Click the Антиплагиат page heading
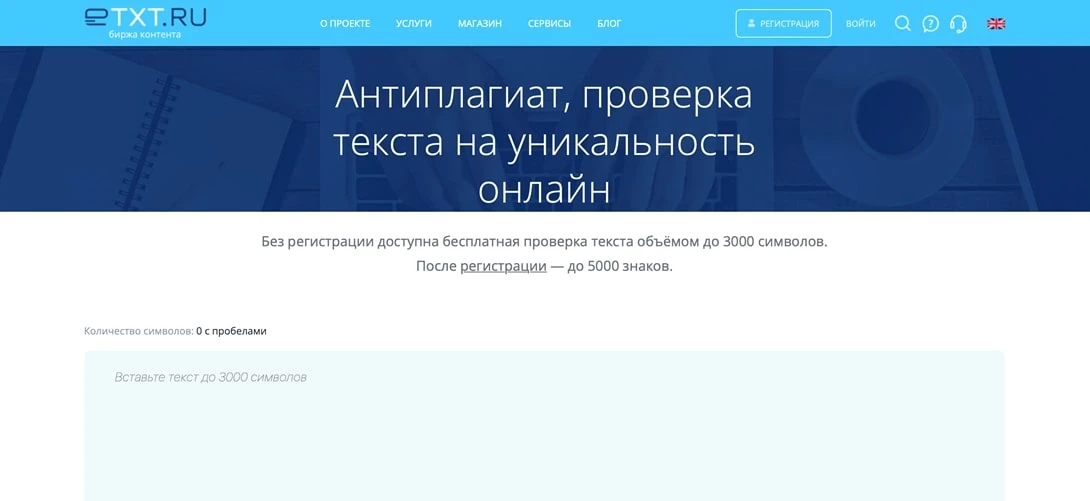This screenshot has width=1090, height=501. coord(544,141)
